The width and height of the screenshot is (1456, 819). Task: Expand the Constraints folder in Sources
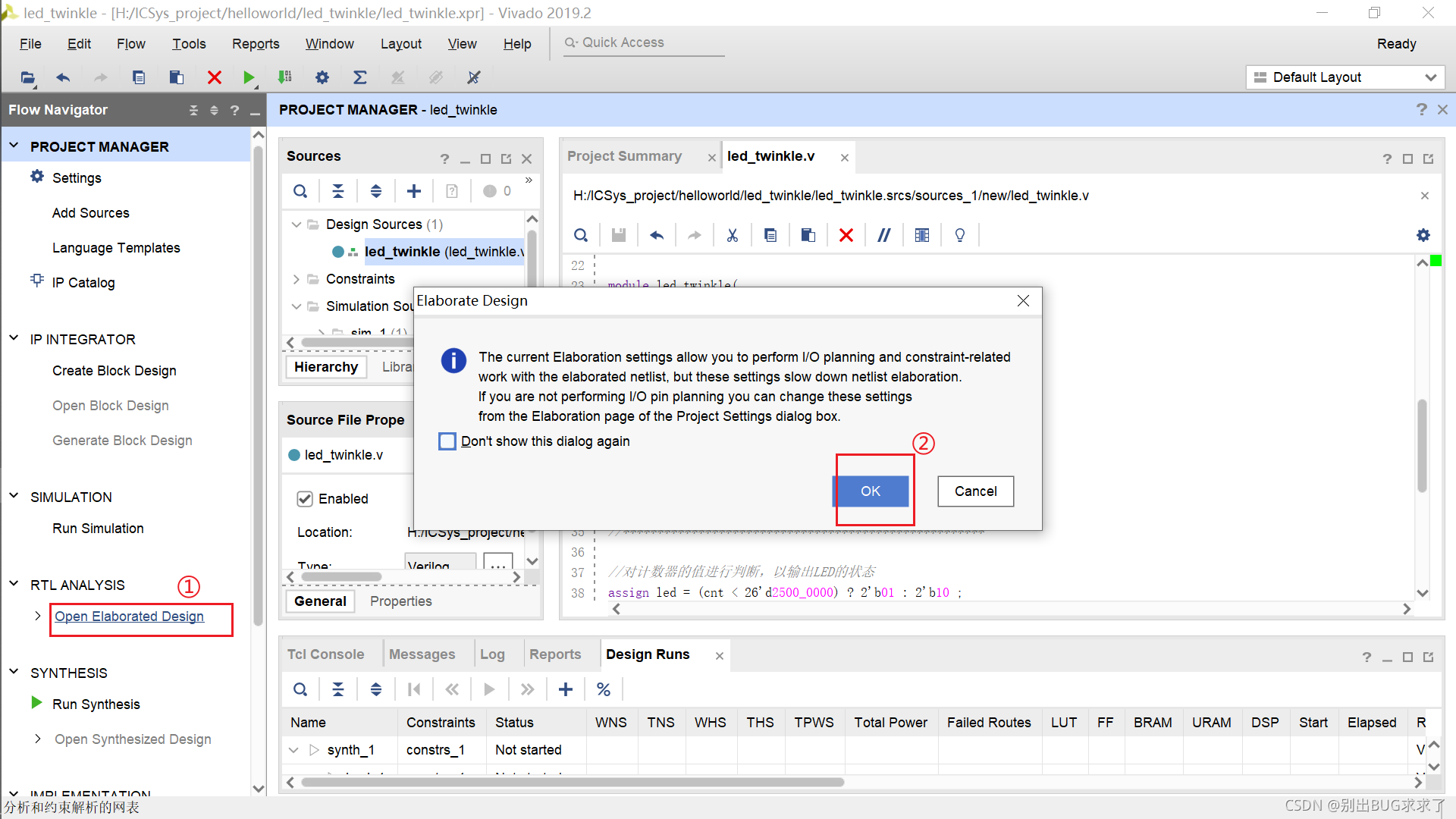(297, 279)
